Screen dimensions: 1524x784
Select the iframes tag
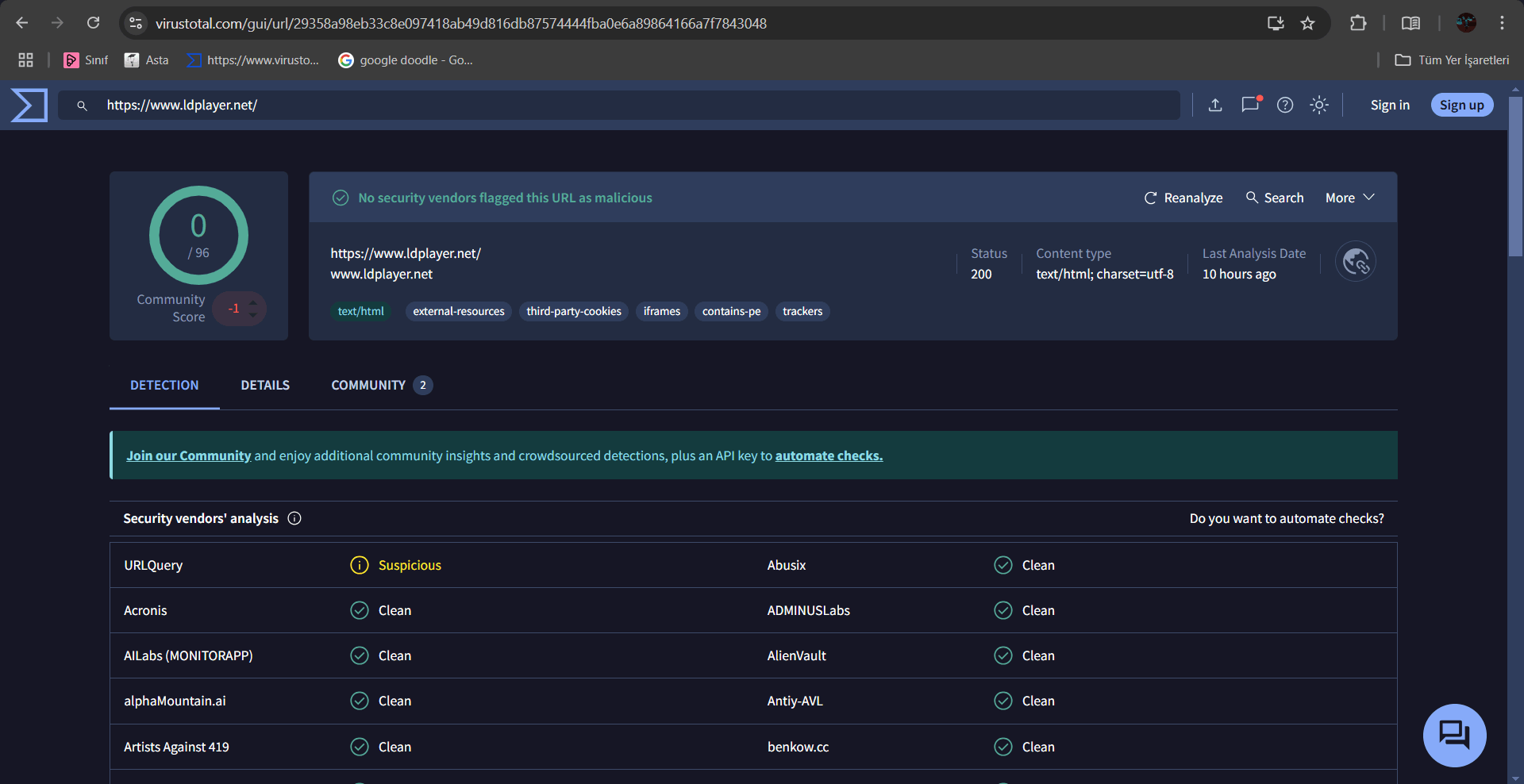662,311
